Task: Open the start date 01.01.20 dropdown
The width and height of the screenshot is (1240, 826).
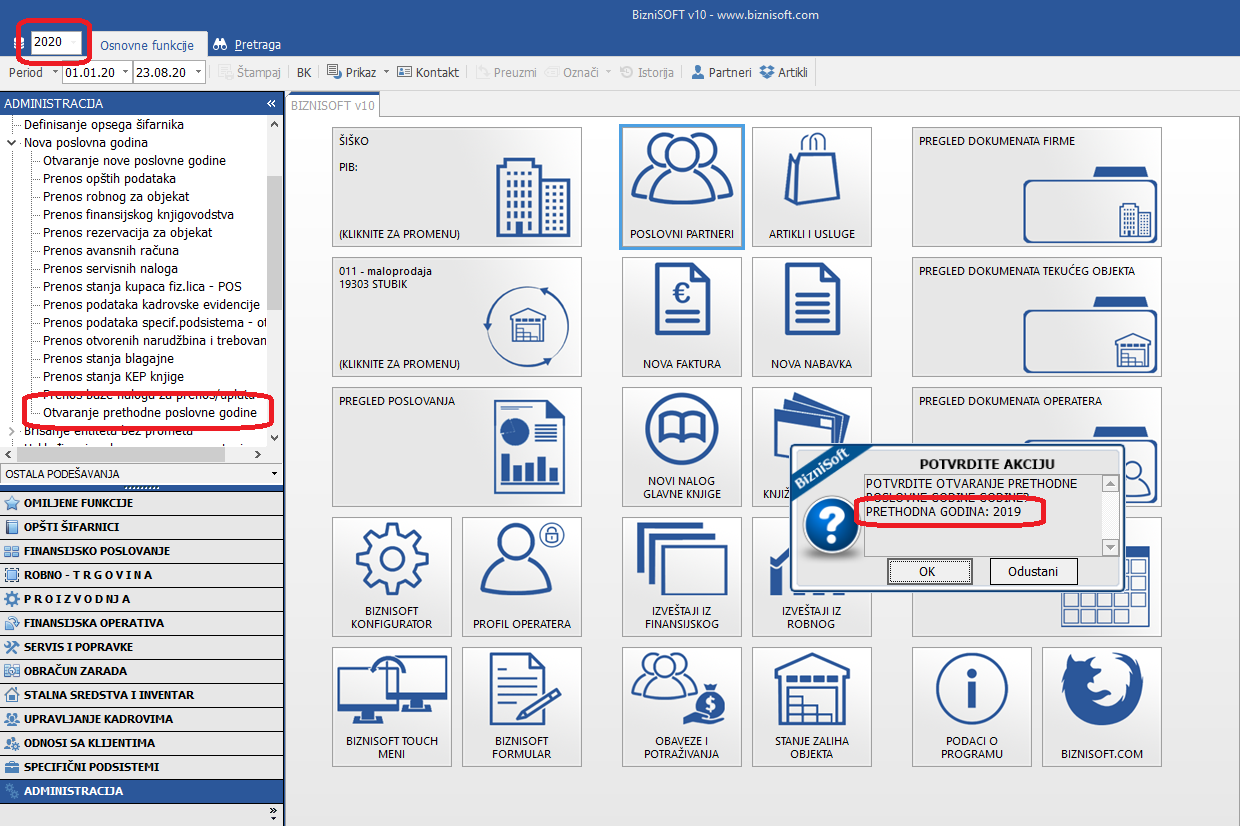Action: [126, 72]
